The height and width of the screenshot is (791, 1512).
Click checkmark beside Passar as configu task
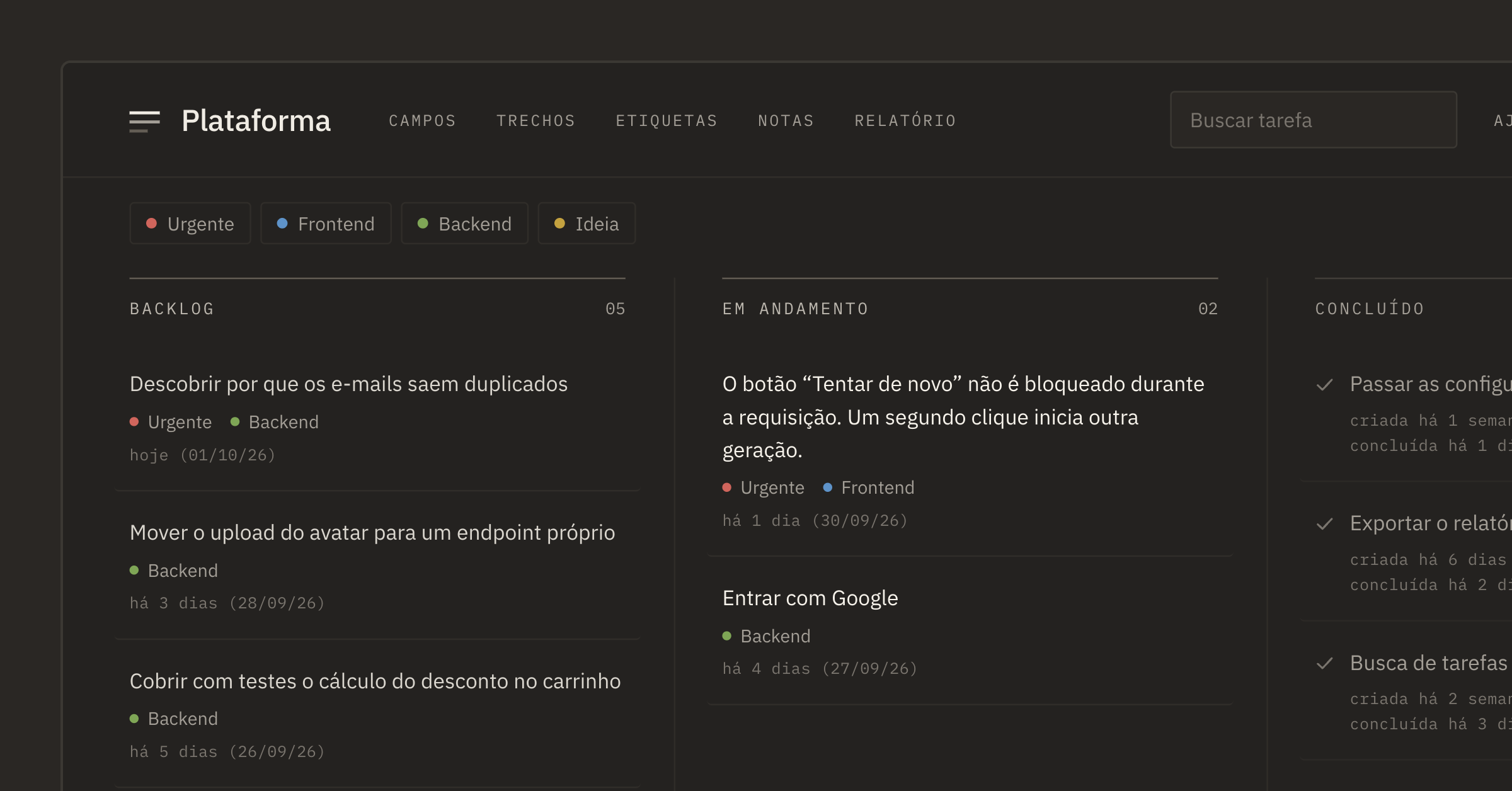coord(1325,385)
